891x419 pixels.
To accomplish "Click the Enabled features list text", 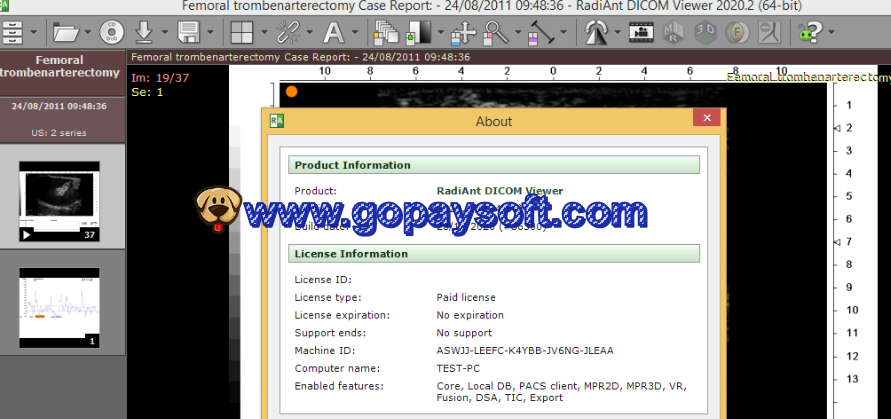I will coord(561,392).
